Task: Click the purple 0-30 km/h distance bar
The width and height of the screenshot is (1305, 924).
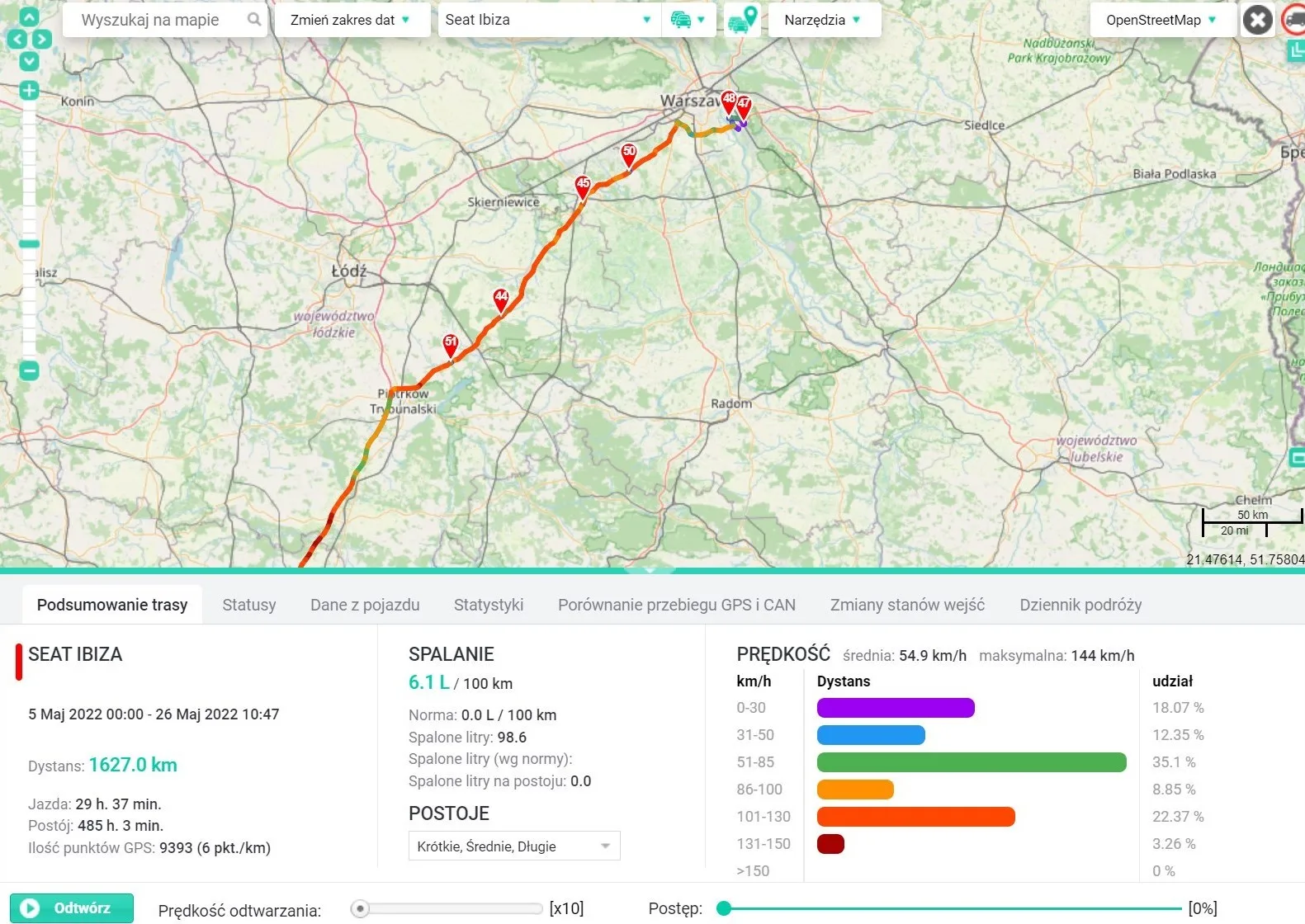Action: coord(896,708)
